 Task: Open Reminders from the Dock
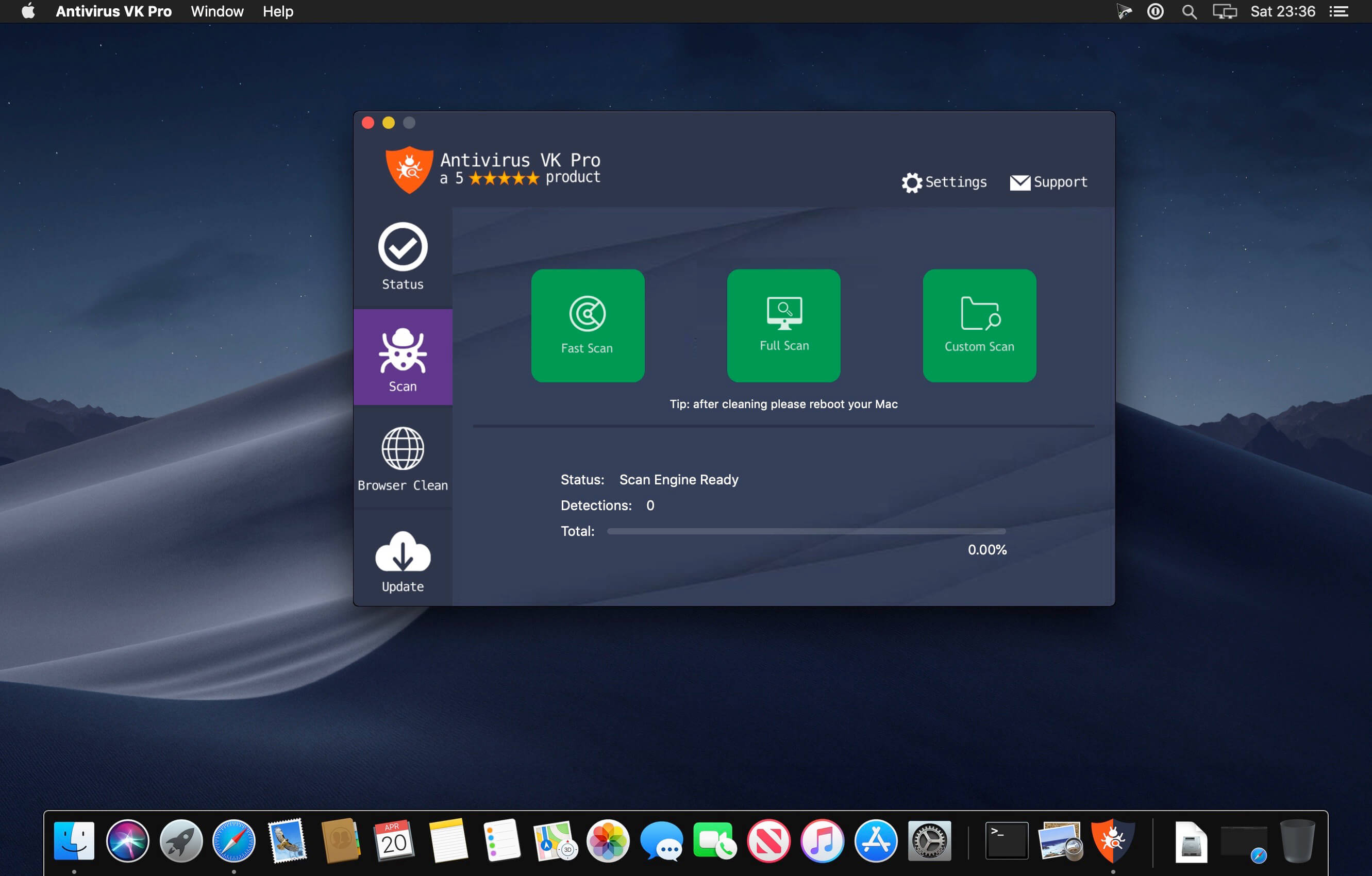coord(501,840)
